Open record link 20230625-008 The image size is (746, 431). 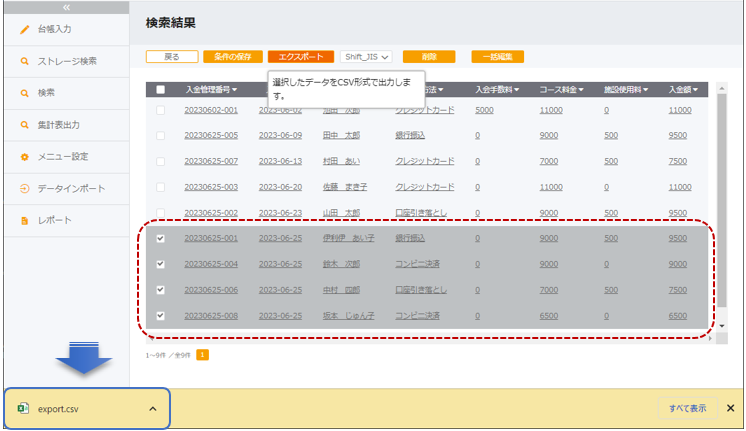tap(211, 315)
